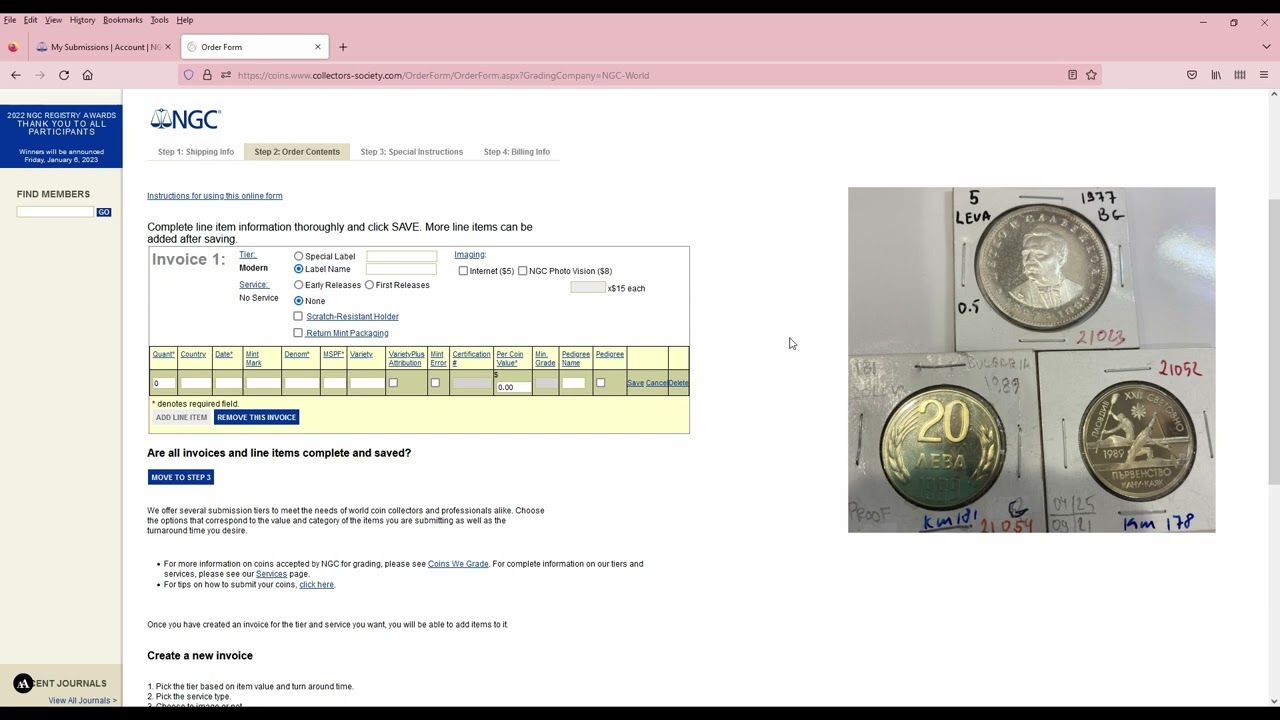This screenshot has height=720, width=1280.
Task: Select the Label Name radio button
Action: [x=298, y=269]
